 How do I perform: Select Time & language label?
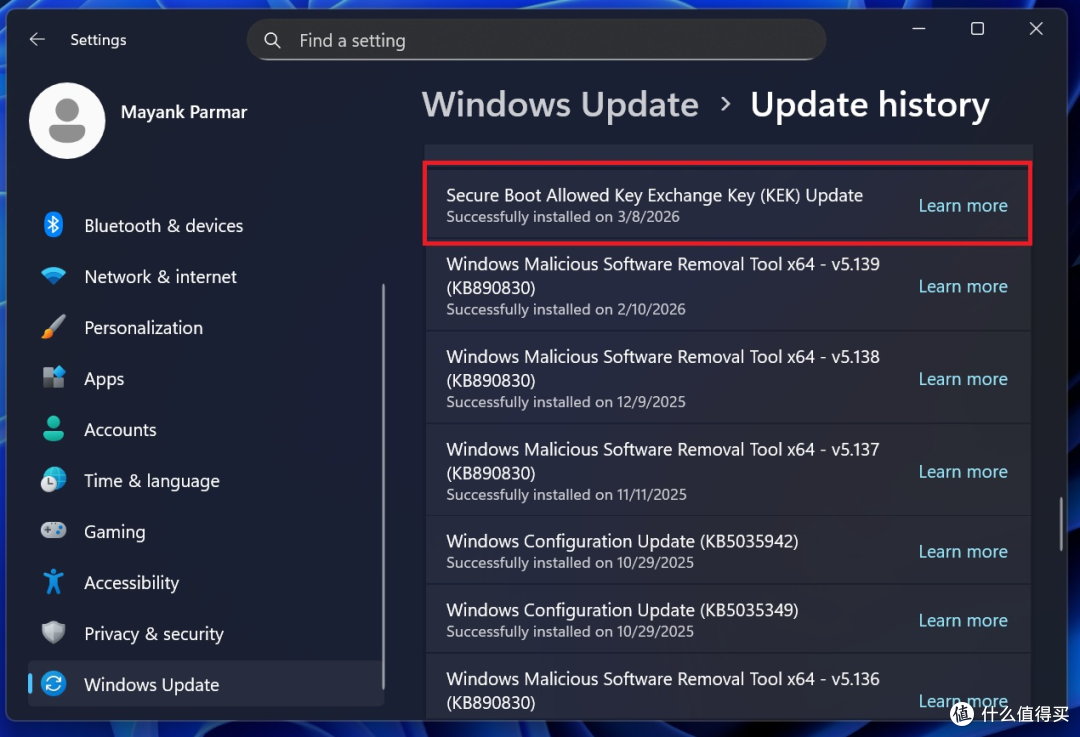(x=152, y=481)
